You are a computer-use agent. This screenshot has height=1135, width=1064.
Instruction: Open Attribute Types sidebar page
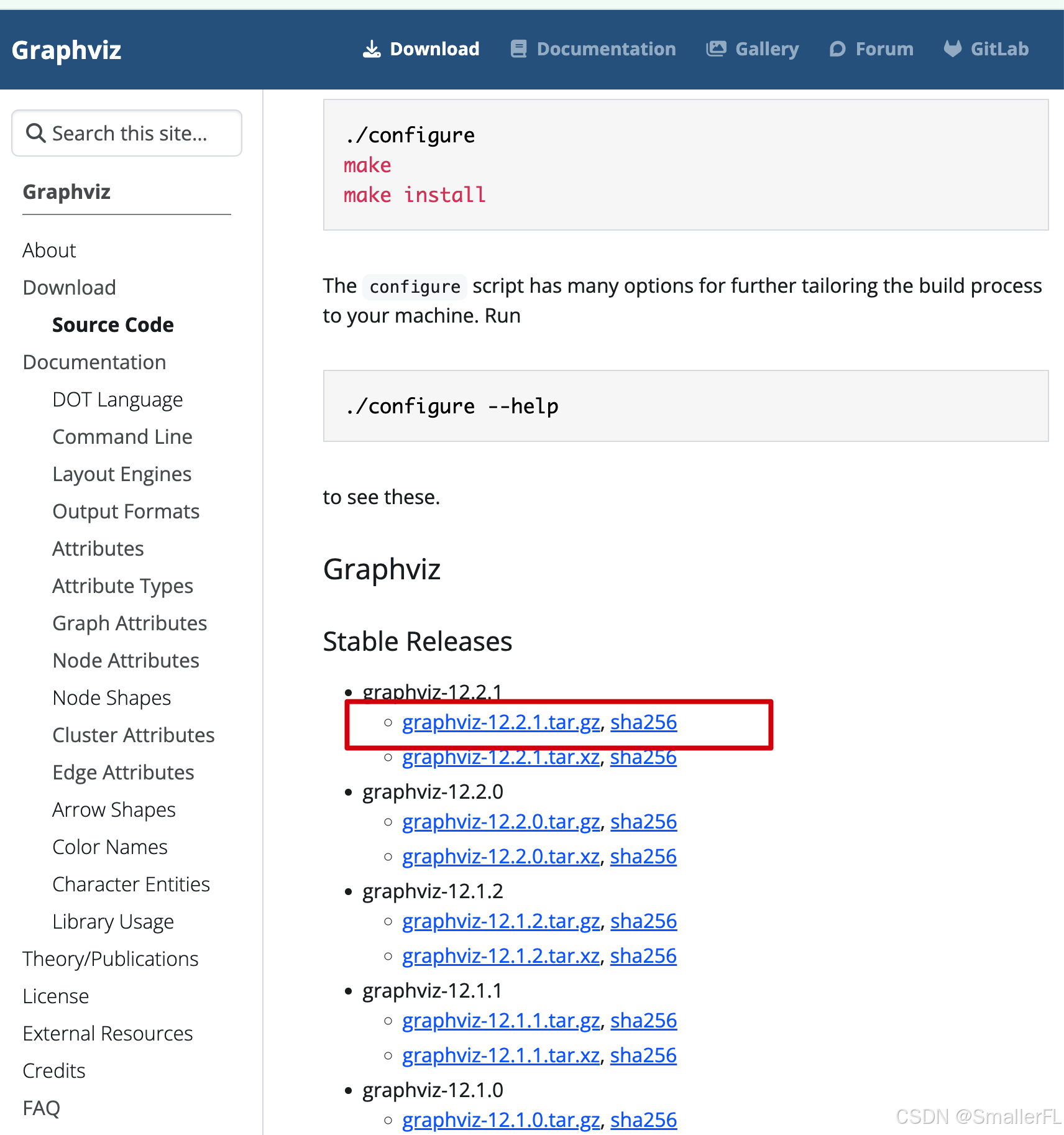[x=123, y=586]
